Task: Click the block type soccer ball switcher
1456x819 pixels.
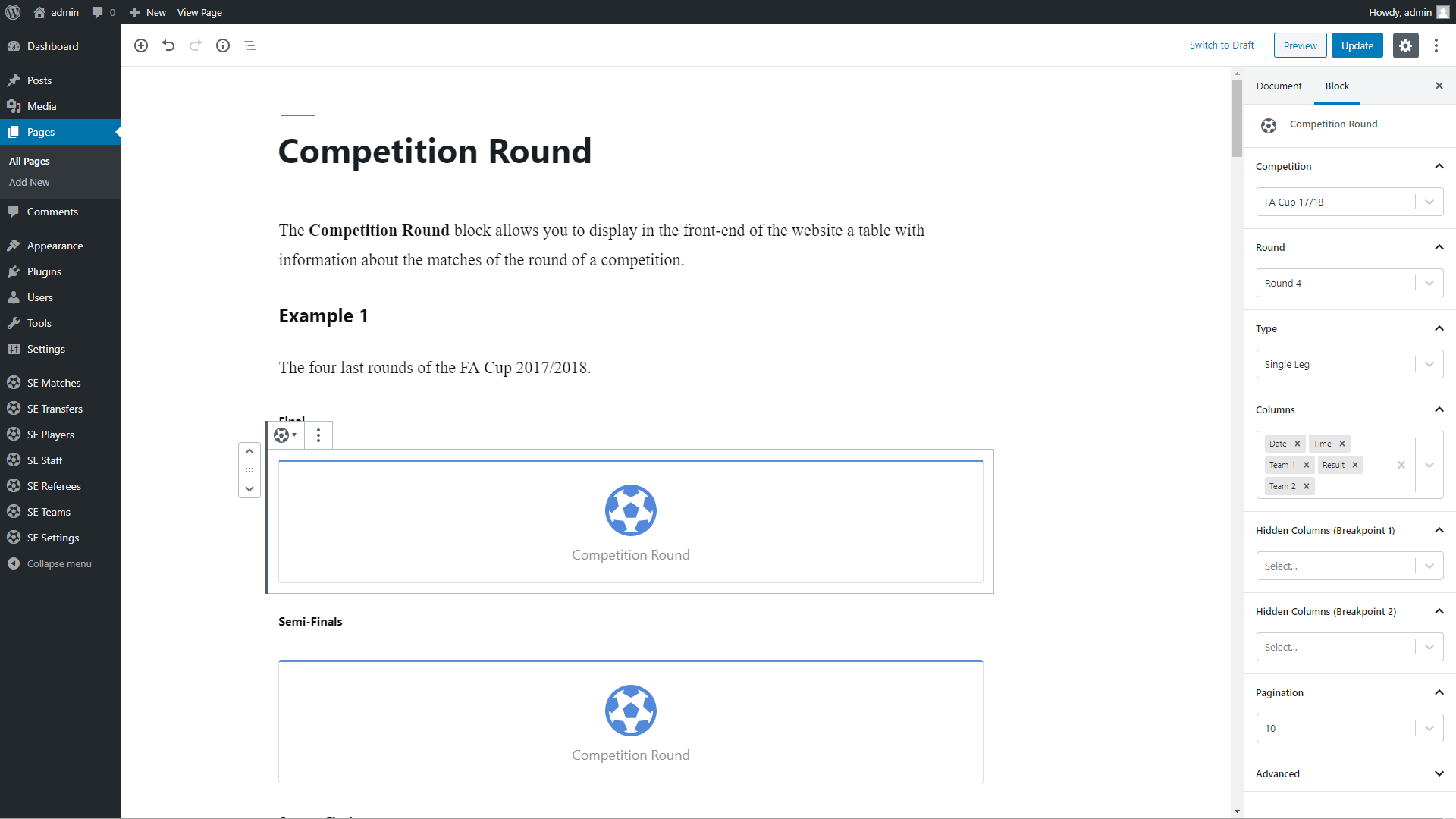Action: (285, 435)
